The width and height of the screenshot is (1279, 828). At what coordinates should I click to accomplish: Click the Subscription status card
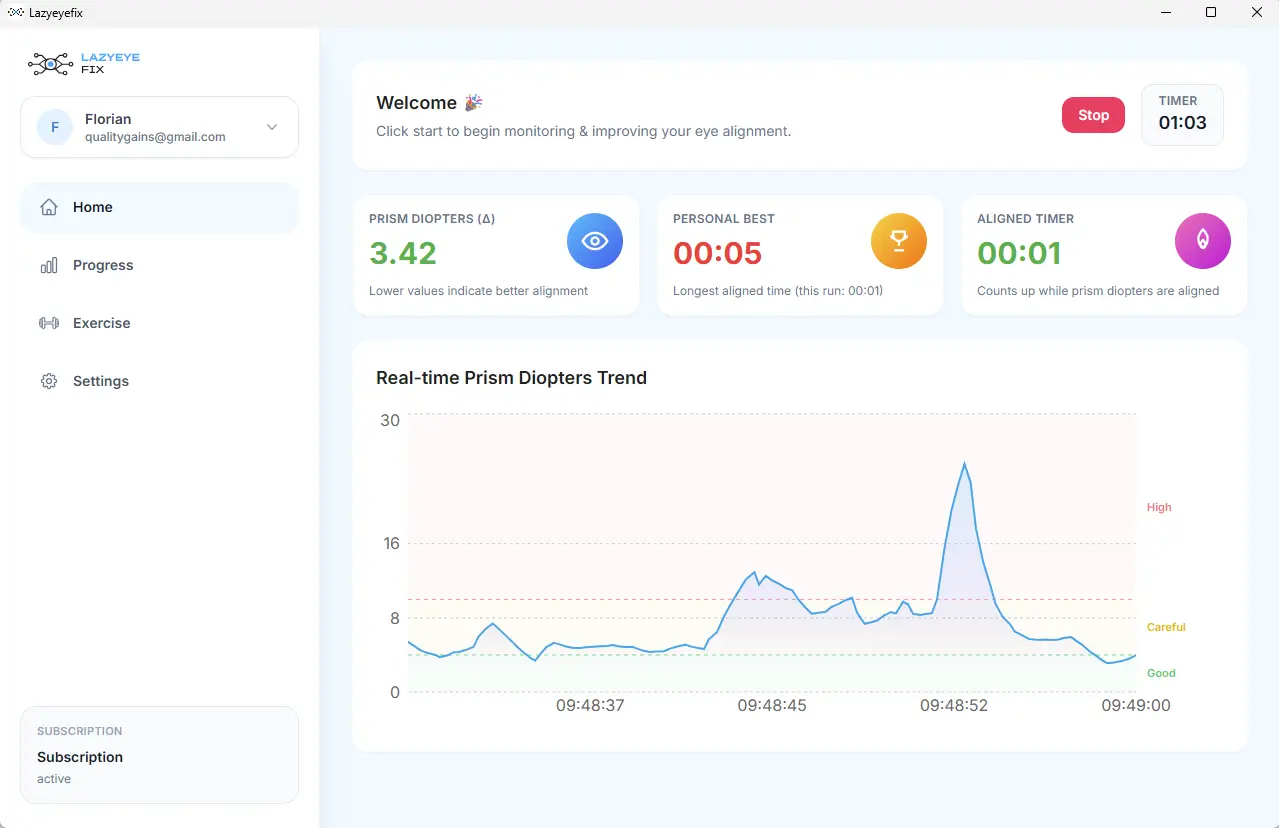coord(158,755)
